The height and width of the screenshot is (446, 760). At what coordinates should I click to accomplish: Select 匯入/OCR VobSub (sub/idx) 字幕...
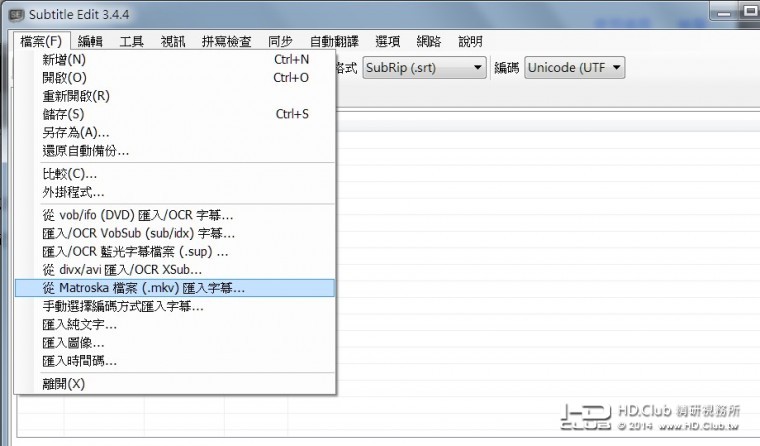coord(175,233)
